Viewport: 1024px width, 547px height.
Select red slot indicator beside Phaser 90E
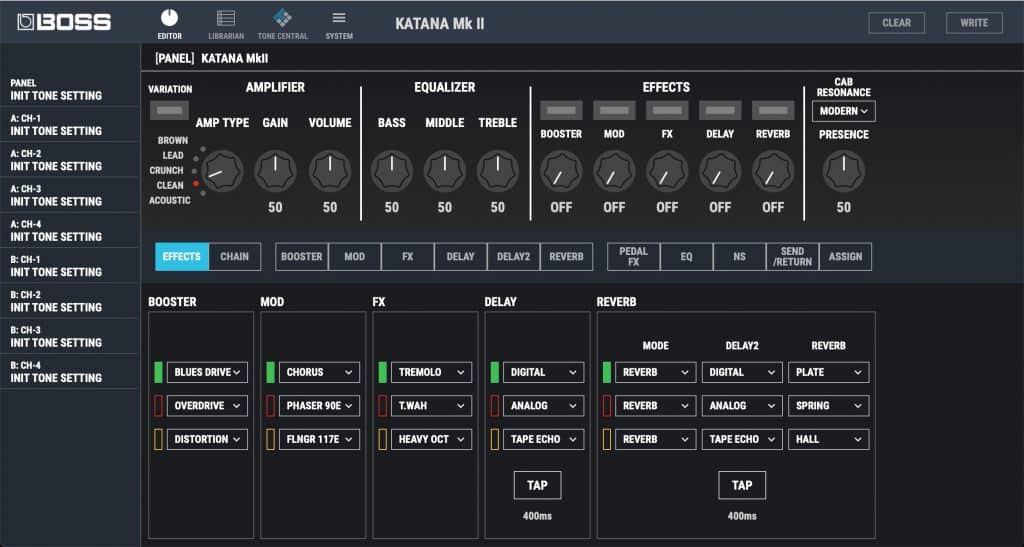coord(269,406)
